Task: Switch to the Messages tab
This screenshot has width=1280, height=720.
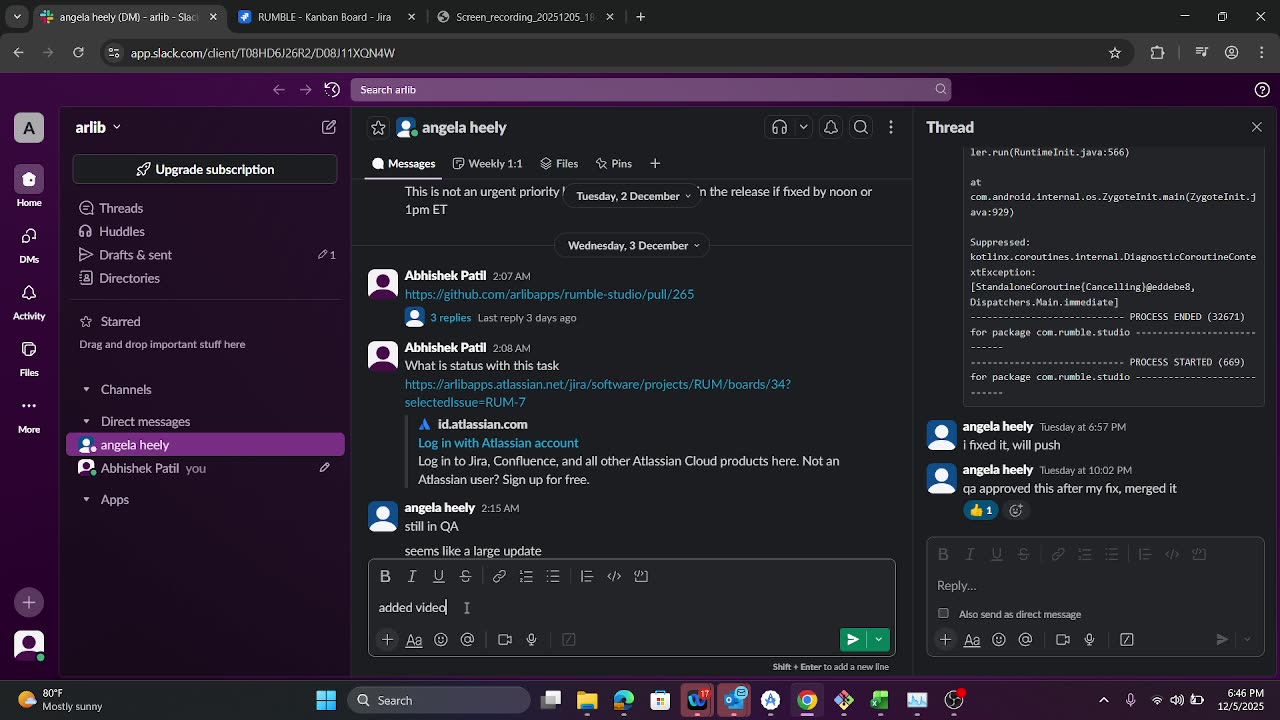Action: [403, 164]
